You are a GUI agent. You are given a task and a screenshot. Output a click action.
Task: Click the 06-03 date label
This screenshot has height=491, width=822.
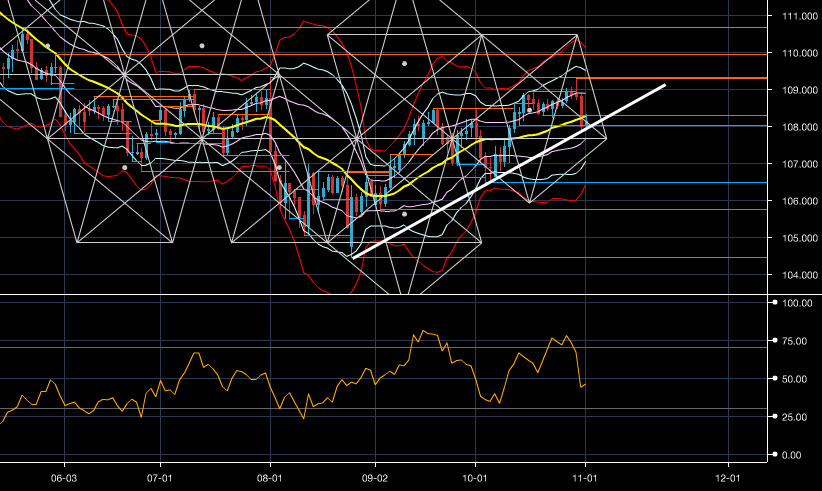tap(64, 478)
